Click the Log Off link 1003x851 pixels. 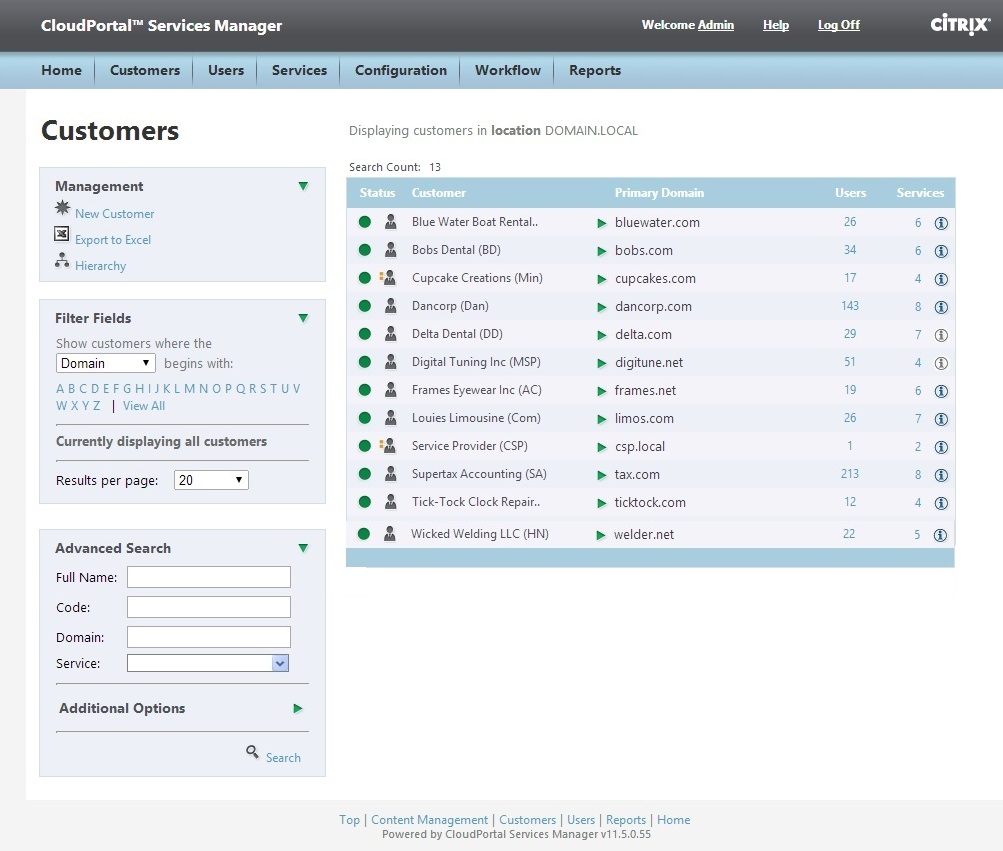click(x=838, y=25)
